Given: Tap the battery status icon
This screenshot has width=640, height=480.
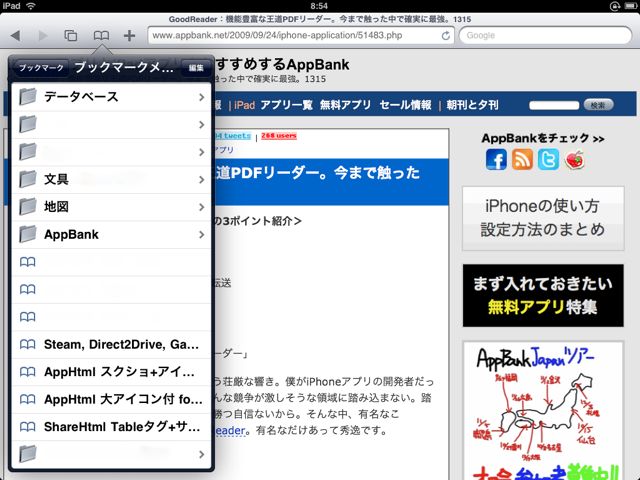Looking at the screenshot, I should coord(630,6).
